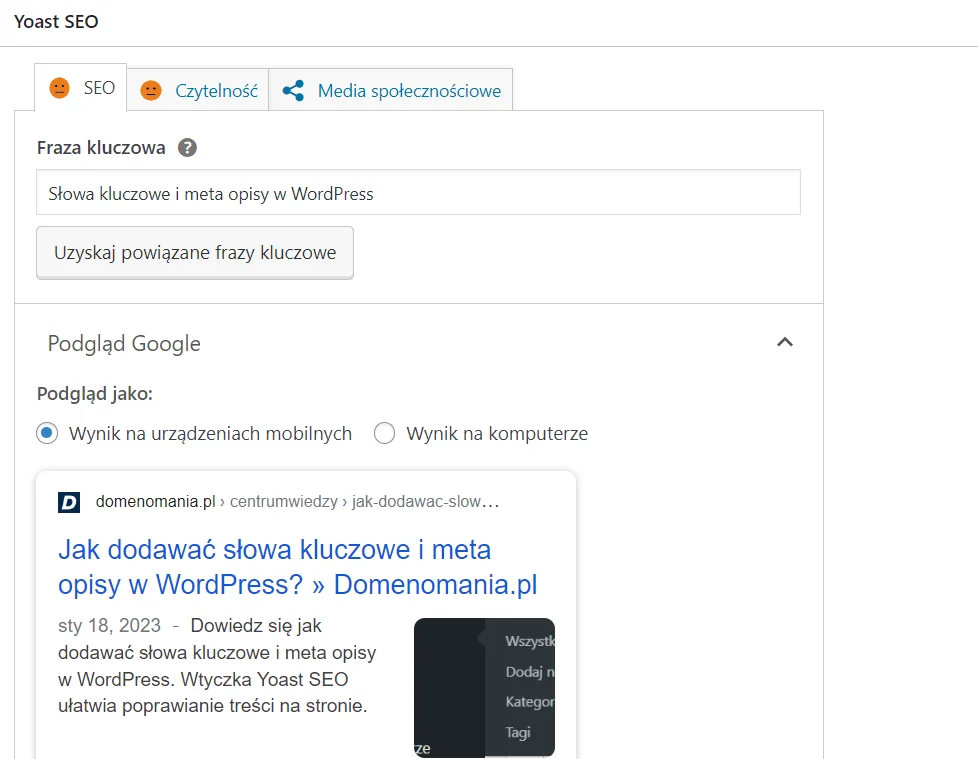Click the meta description preview text
This screenshot has height=759, width=978.
tap(217, 665)
